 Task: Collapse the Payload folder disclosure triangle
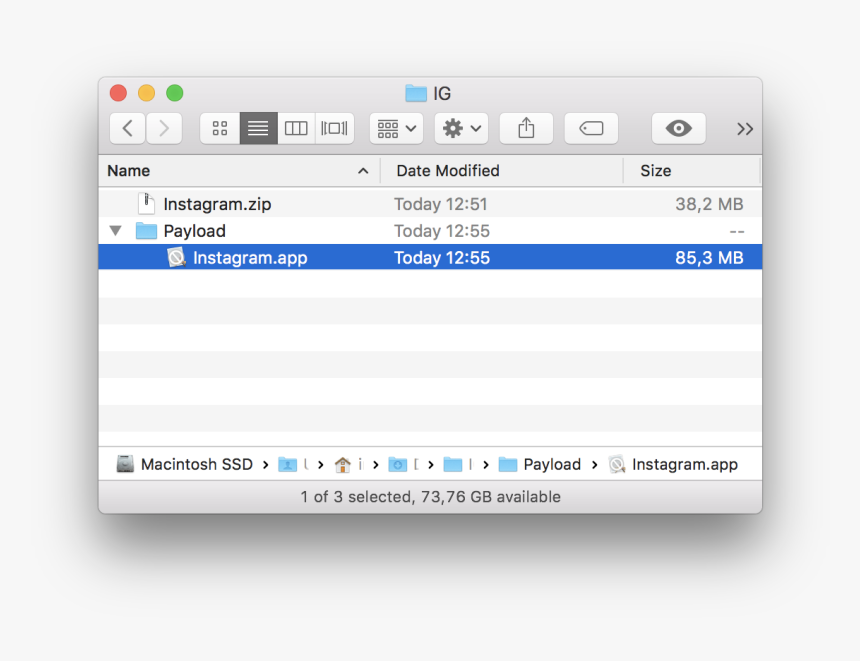point(115,231)
